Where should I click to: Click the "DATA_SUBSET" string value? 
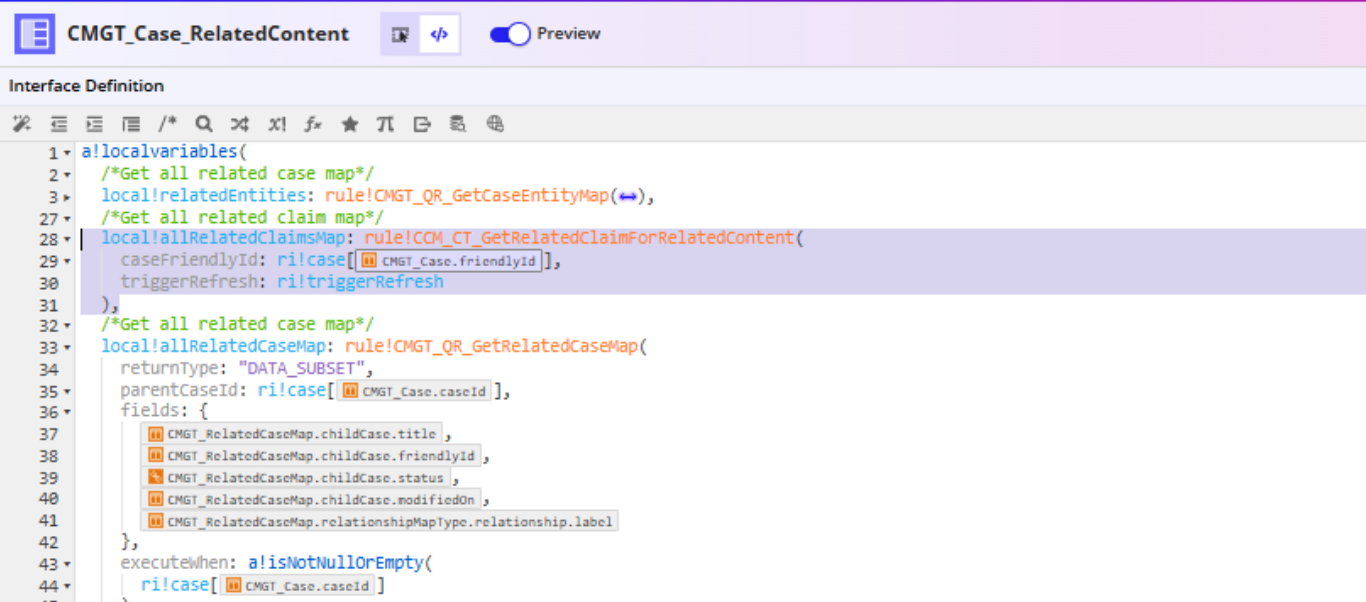pyautogui.click(x=301, y=369)
